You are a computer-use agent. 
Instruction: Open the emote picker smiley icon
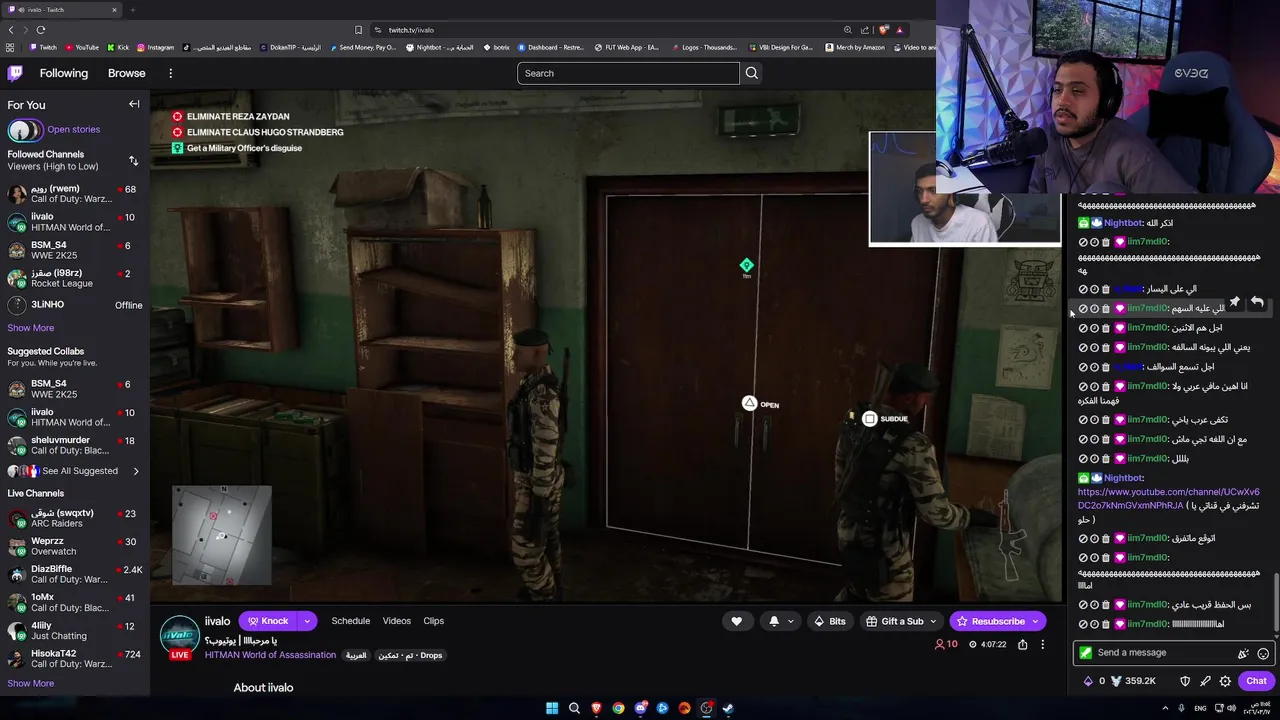click(1263, 653)
